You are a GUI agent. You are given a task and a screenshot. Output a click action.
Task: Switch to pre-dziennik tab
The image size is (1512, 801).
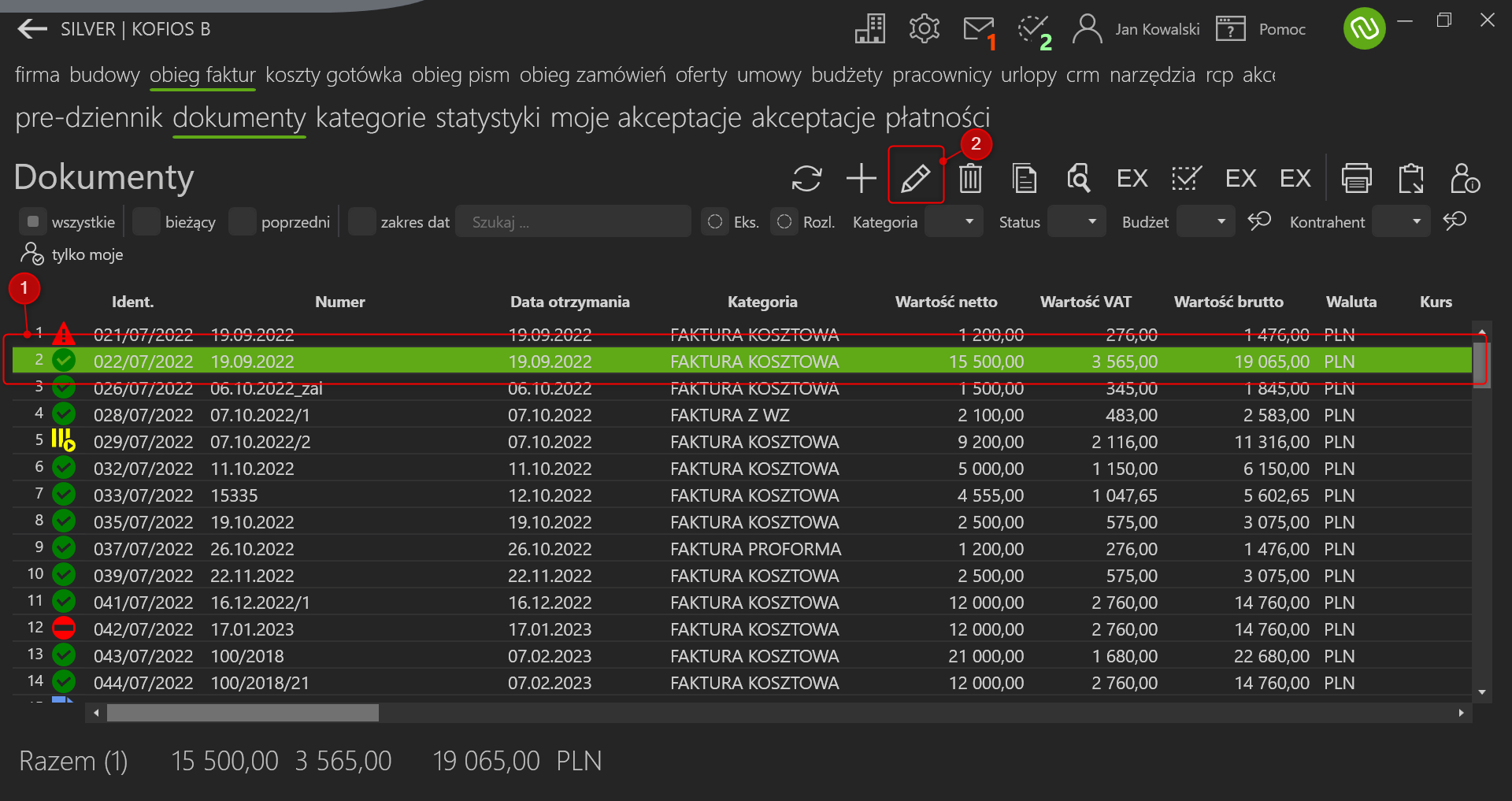pos(89,117)
